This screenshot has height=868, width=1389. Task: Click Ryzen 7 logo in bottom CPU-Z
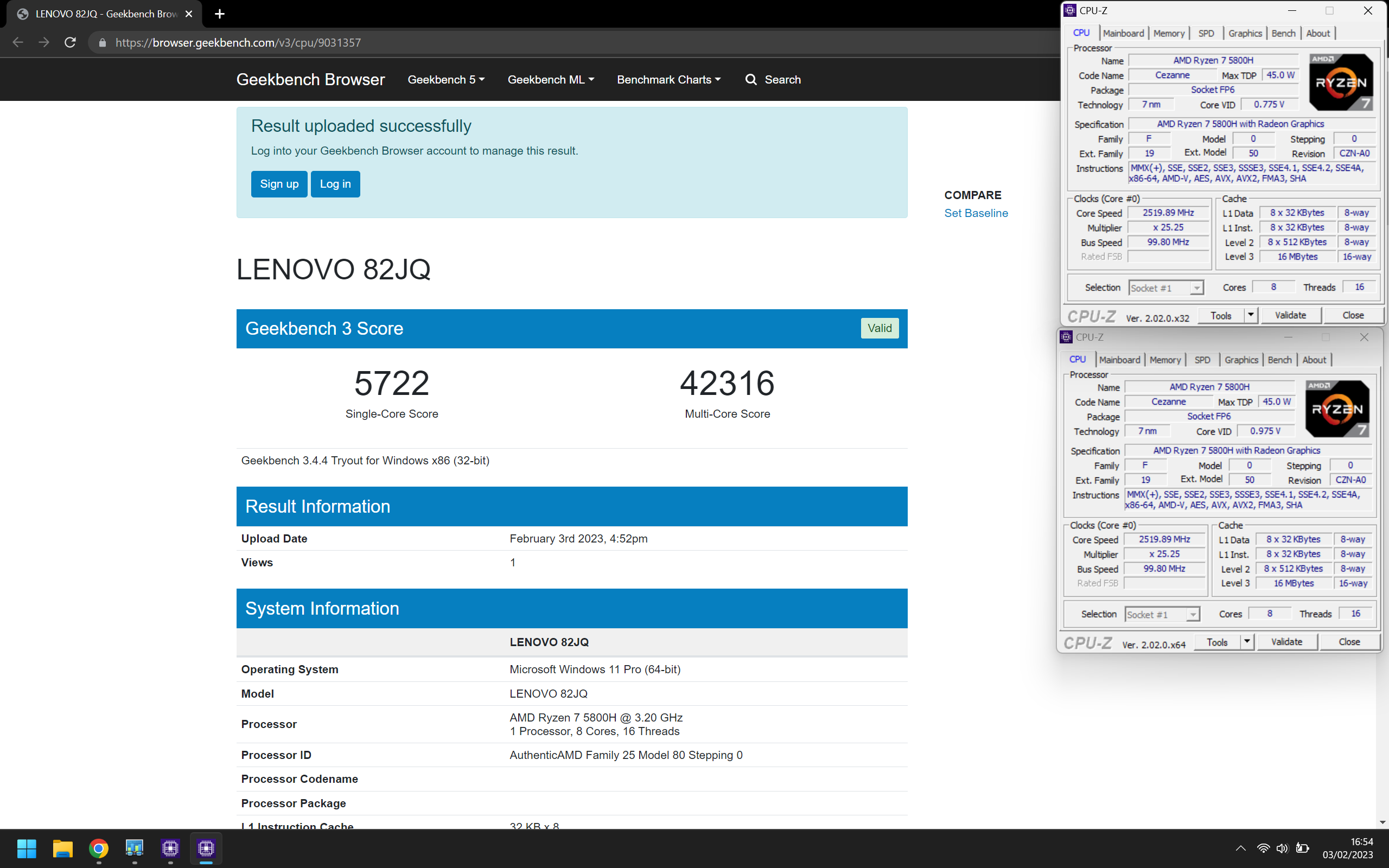1337,409
